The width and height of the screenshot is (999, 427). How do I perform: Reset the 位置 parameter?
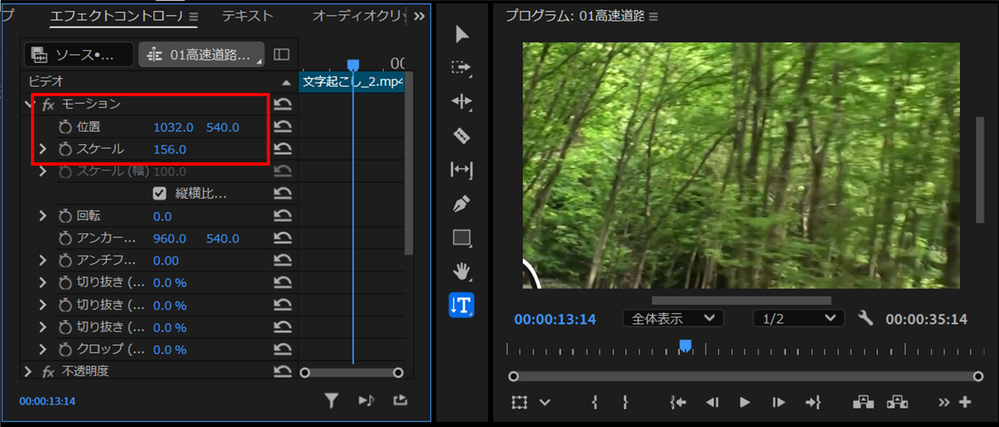tap(282, 127)
